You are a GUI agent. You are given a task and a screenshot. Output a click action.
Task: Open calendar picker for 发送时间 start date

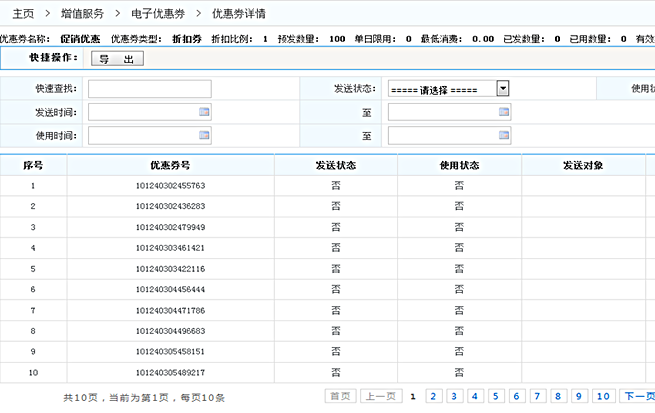204,112
